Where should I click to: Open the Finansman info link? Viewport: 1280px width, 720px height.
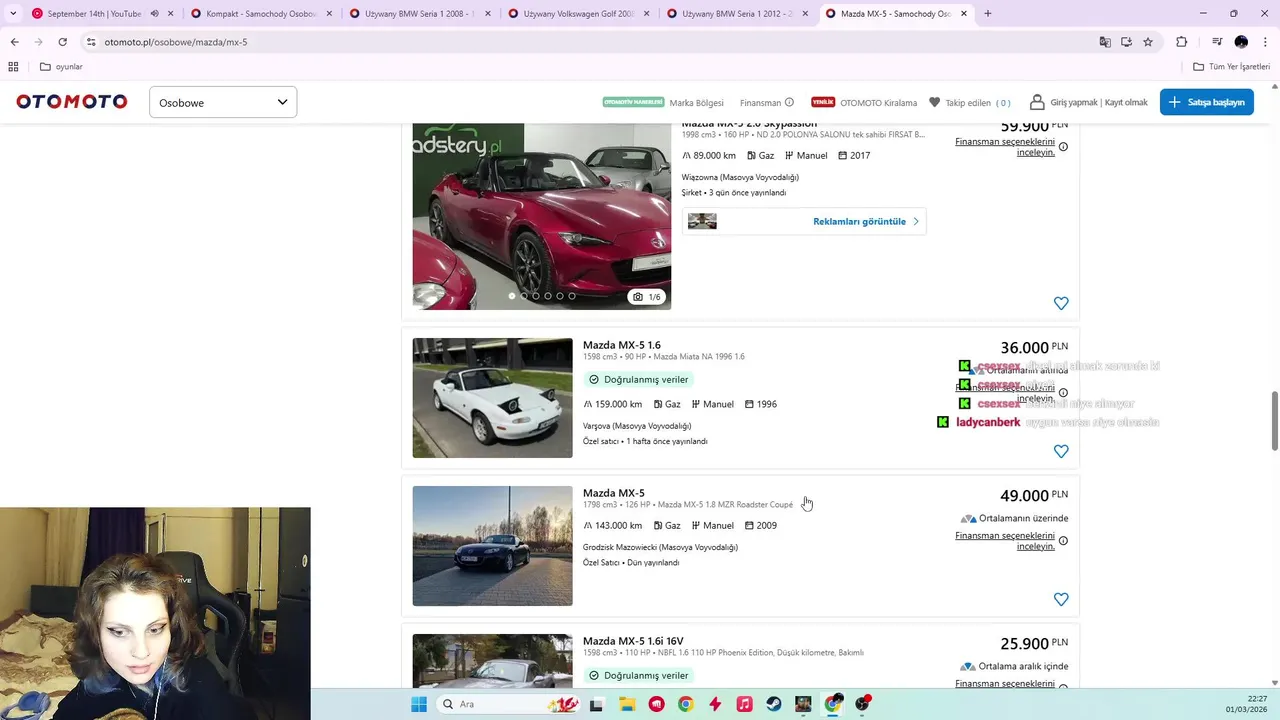click(767, 103)
